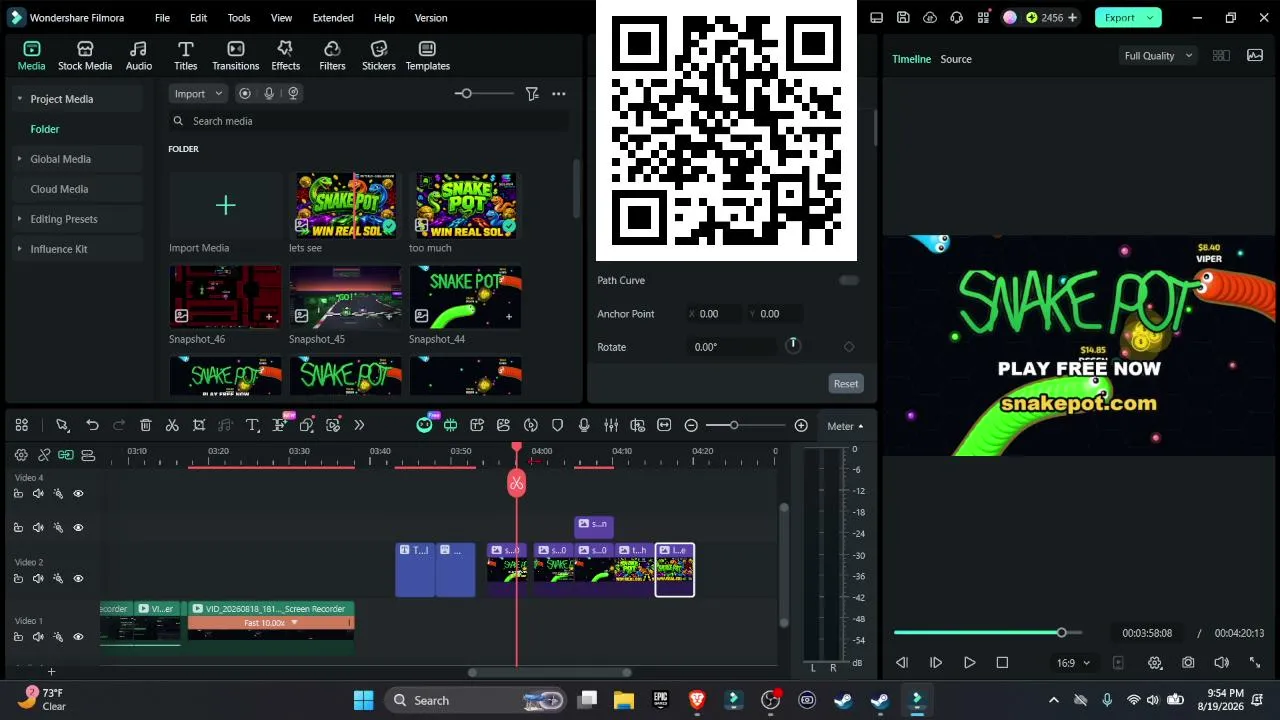Open the Effects tab
The image size is (1280, 720).
285,56
